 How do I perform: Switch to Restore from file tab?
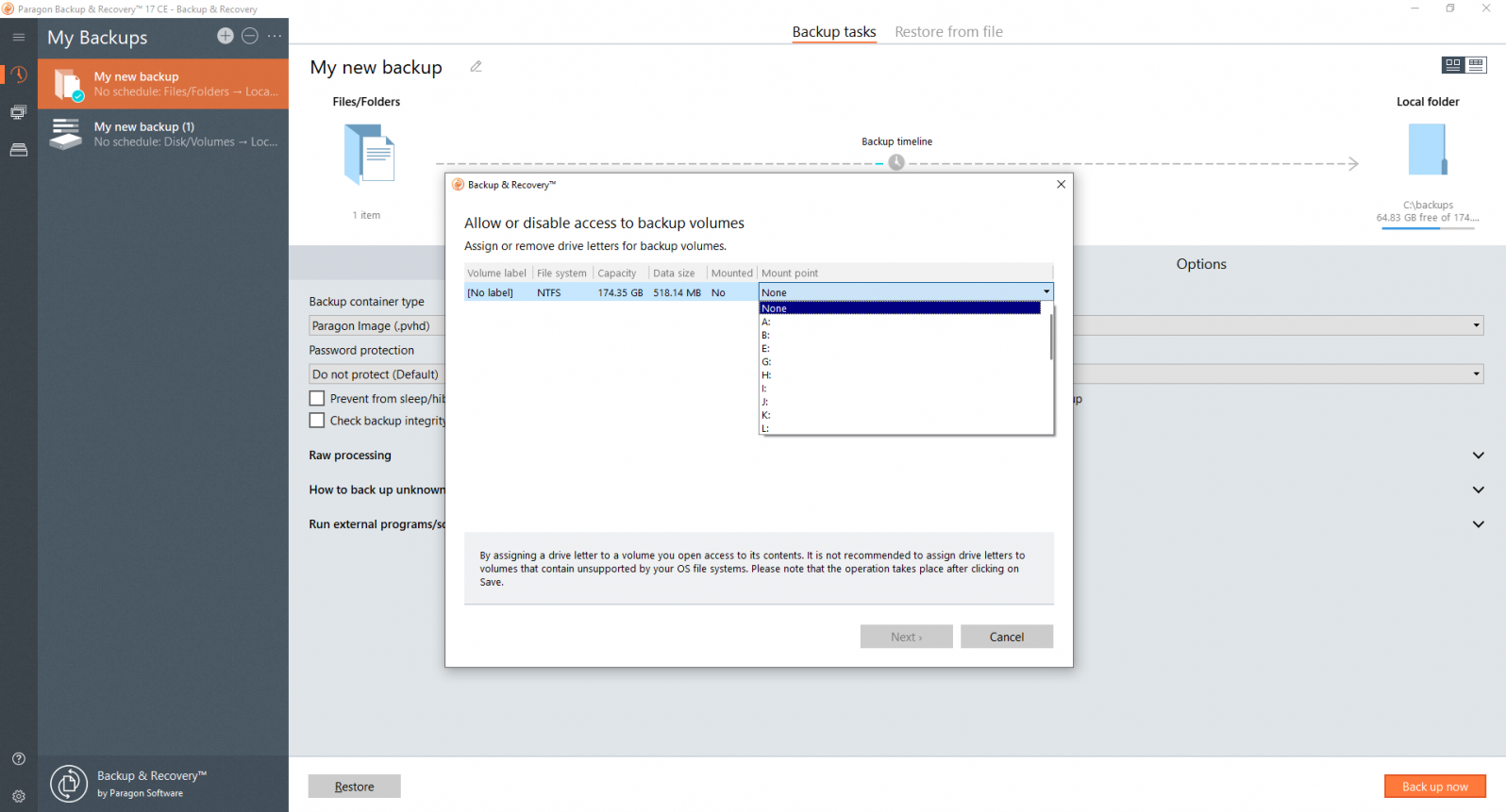pos(948,32)
